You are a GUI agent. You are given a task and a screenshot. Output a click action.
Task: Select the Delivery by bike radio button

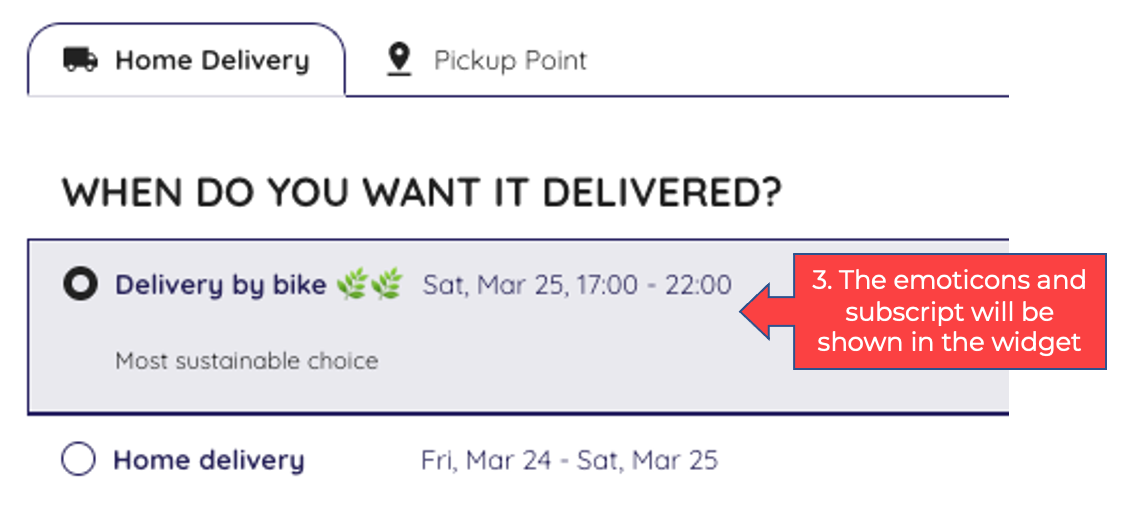click(x=80, y=285)
